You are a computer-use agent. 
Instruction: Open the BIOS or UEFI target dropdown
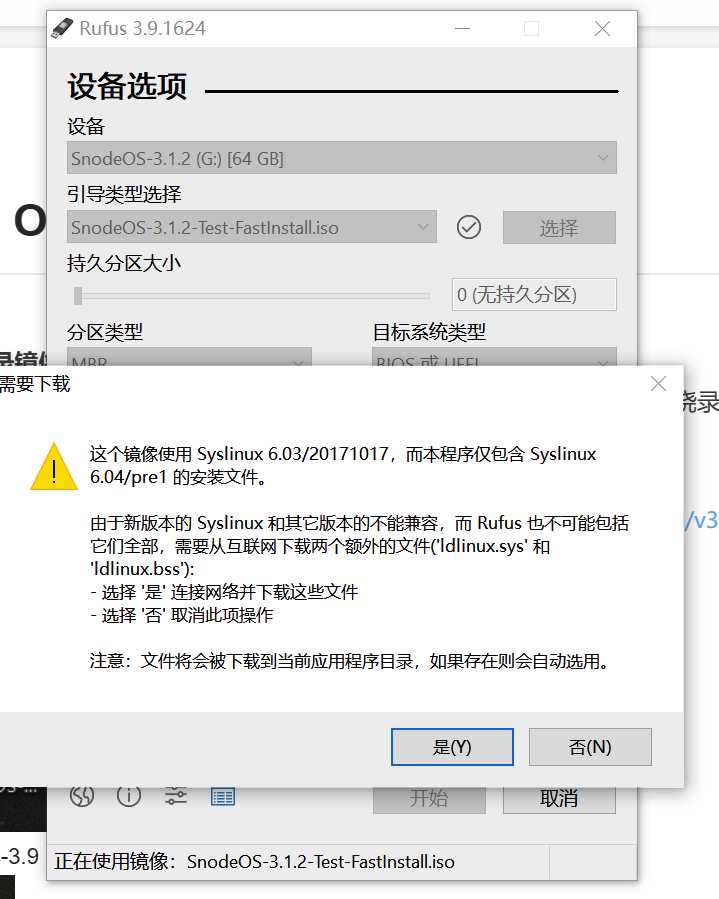(x=494, y=357)
